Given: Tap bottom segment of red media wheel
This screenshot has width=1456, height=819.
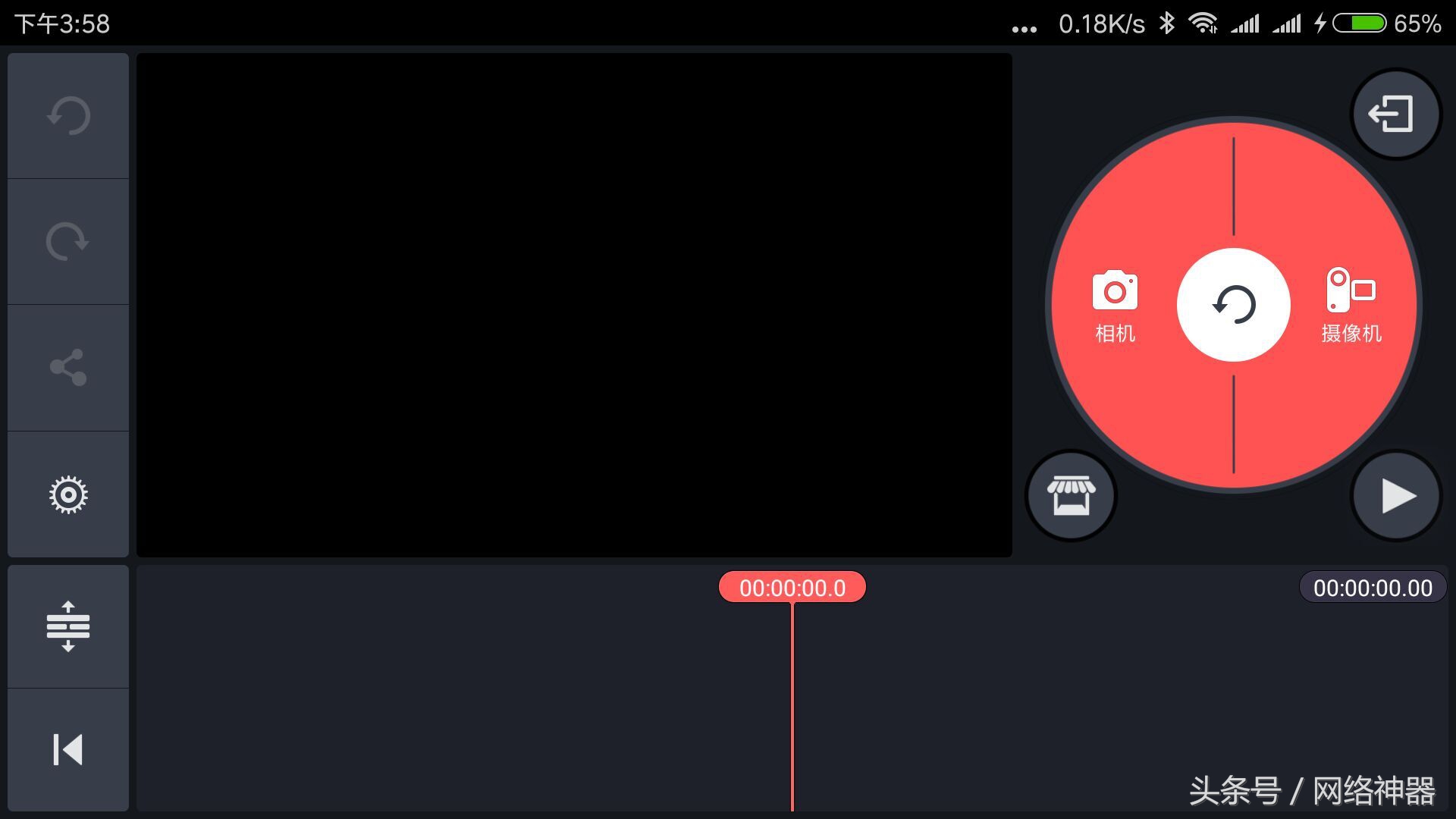Looking at the screenshot, I should [1234, 428].
